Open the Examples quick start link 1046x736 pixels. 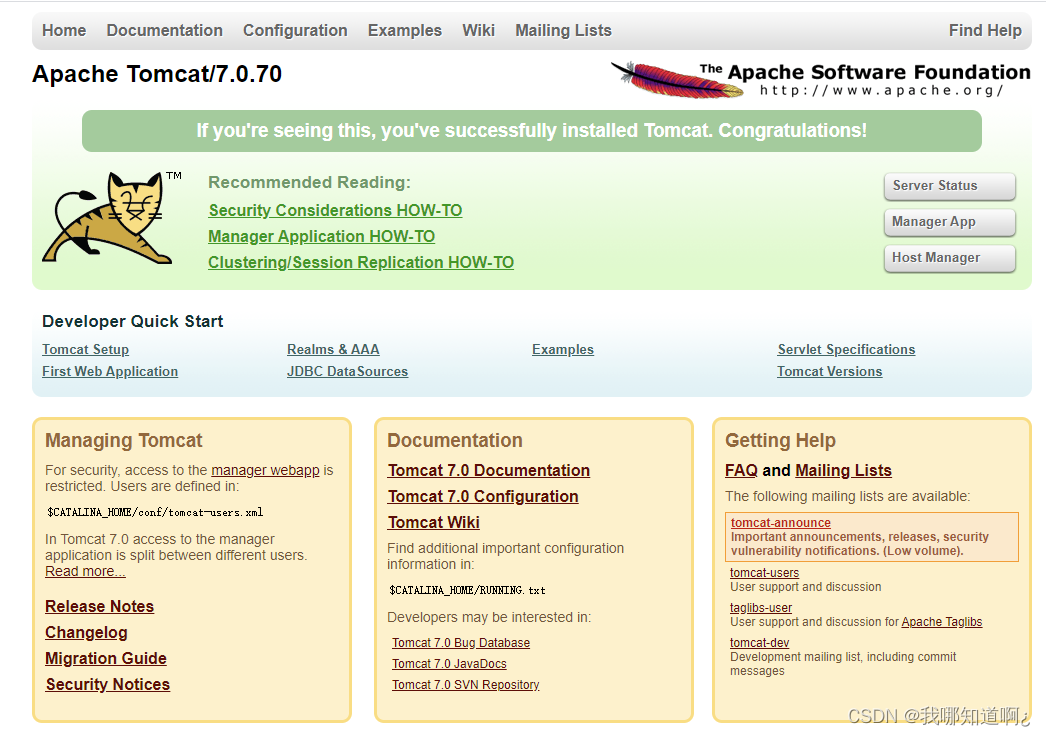(562, 350)
